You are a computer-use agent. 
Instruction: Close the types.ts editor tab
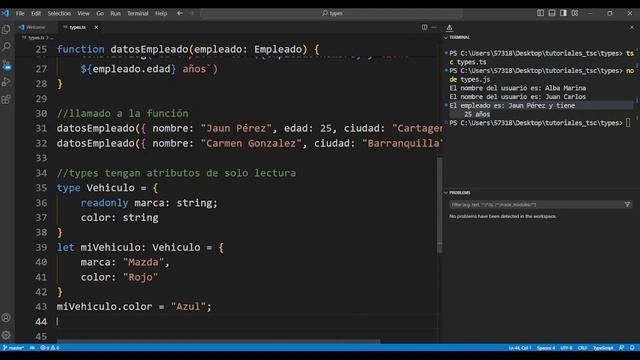point(96,27)
